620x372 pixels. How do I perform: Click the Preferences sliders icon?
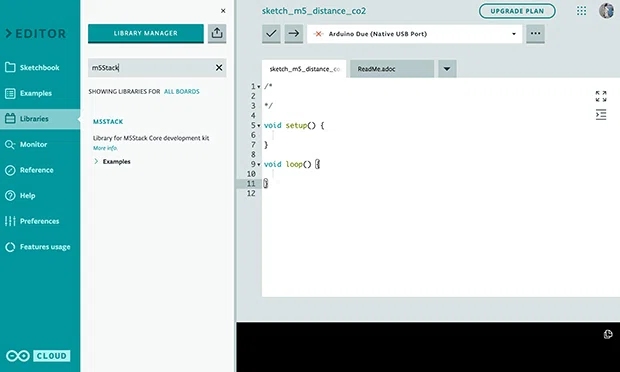click(10, 221)
